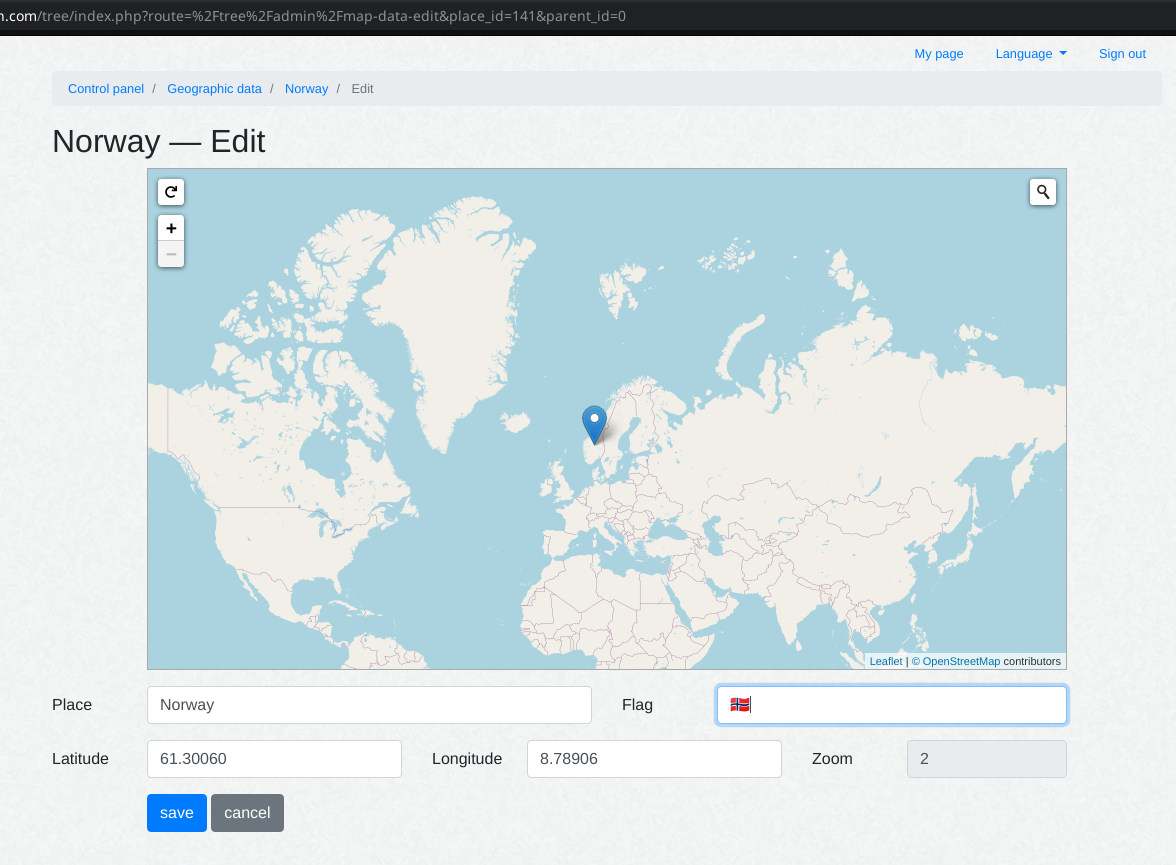Save the place edits
Viewport: 1176px width, 865px height.
click(177, 813)
